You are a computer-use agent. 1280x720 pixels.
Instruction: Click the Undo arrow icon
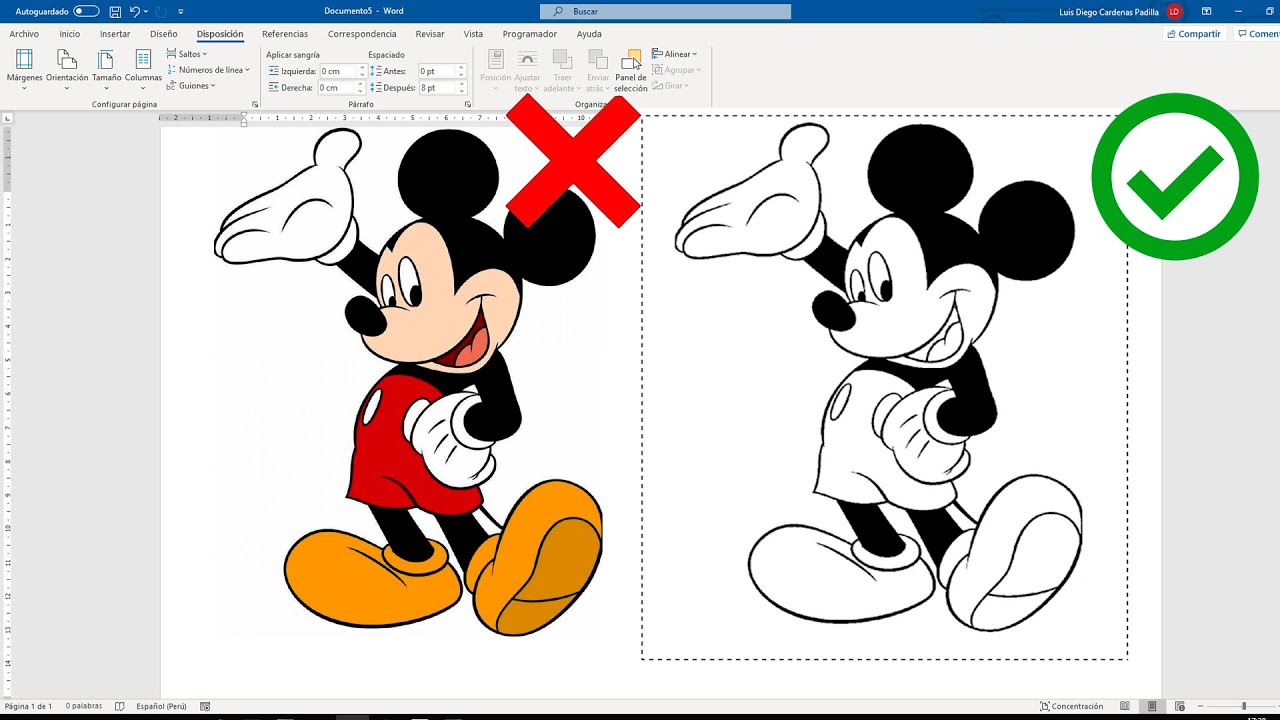[x=134, y=11]
